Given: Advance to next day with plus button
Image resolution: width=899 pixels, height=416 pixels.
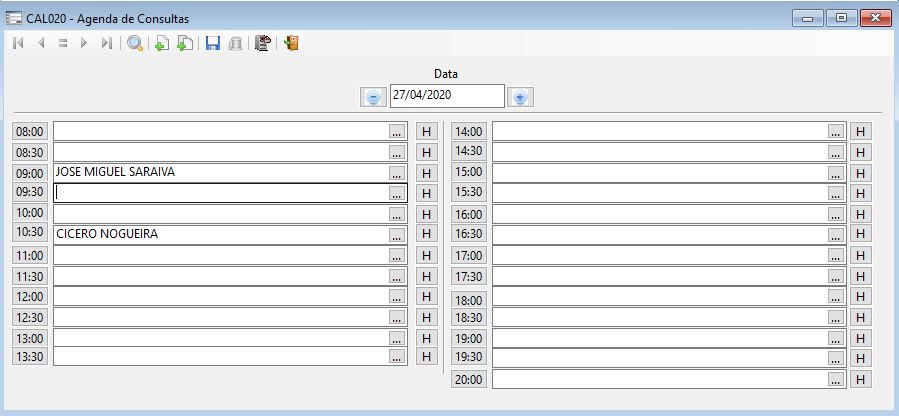Looking at the screenshot, I should pyautogui.click(x=520, y=97).
